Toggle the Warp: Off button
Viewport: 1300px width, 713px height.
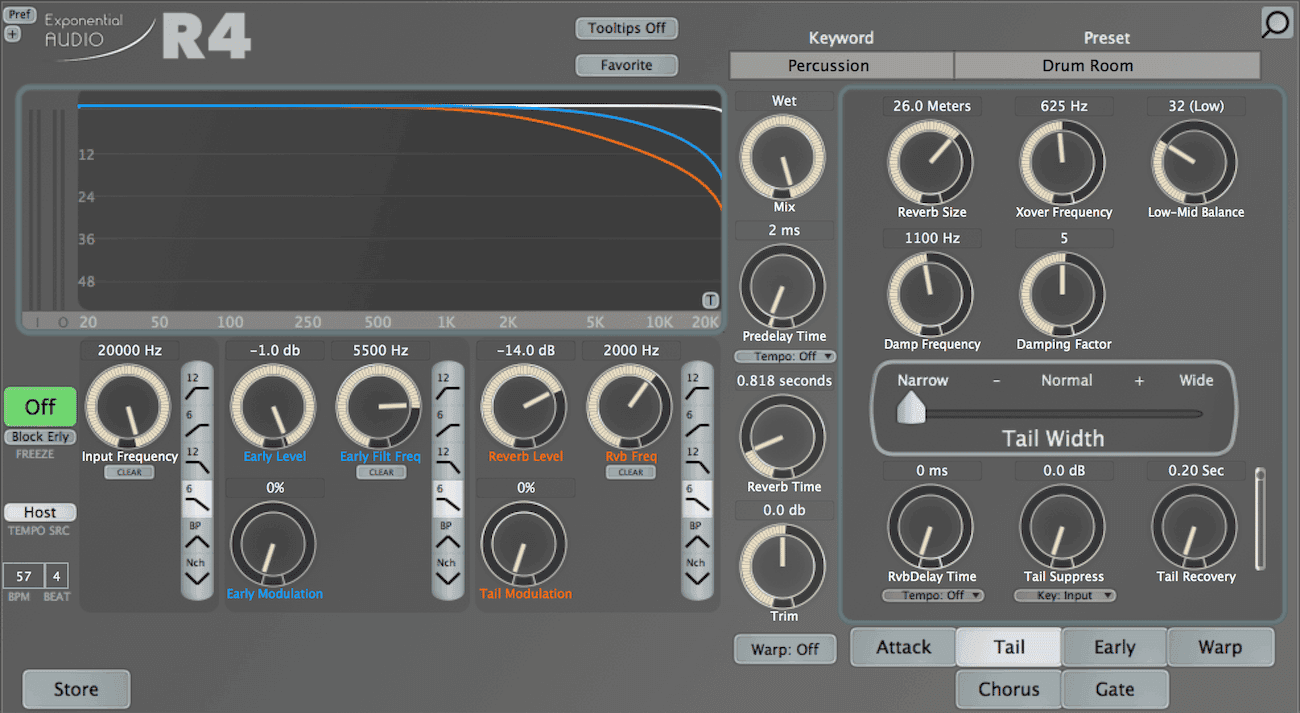pyautogui.click(x=785, y=649)
